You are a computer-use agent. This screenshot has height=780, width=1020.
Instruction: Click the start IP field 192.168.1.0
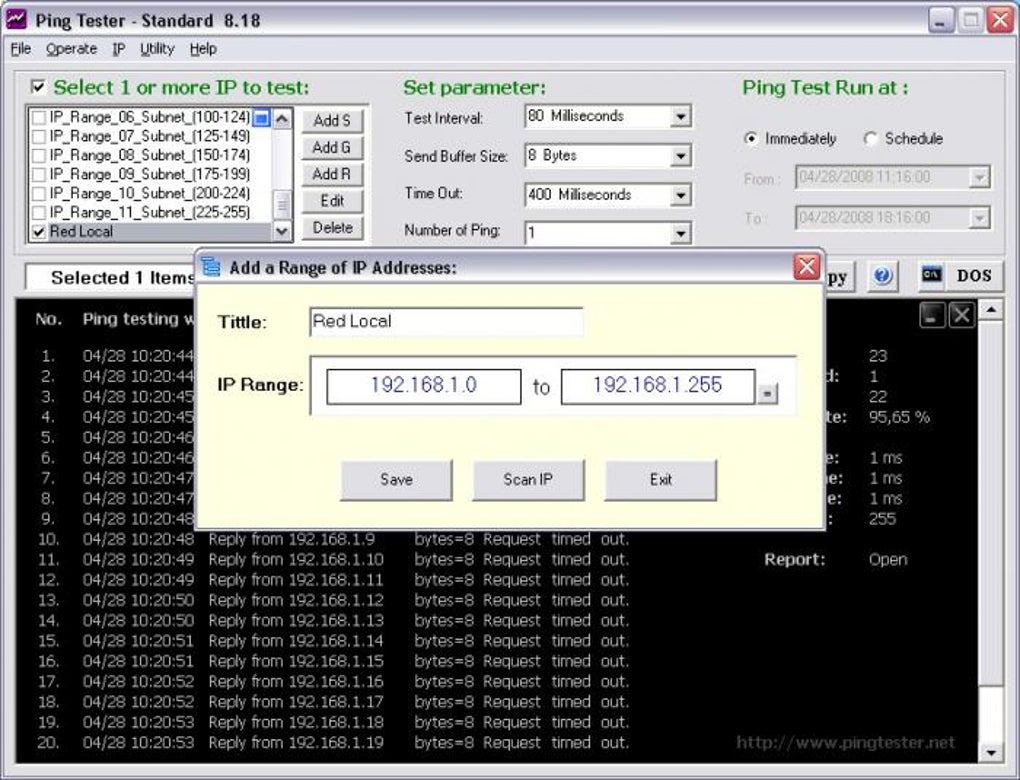point(423,386)
